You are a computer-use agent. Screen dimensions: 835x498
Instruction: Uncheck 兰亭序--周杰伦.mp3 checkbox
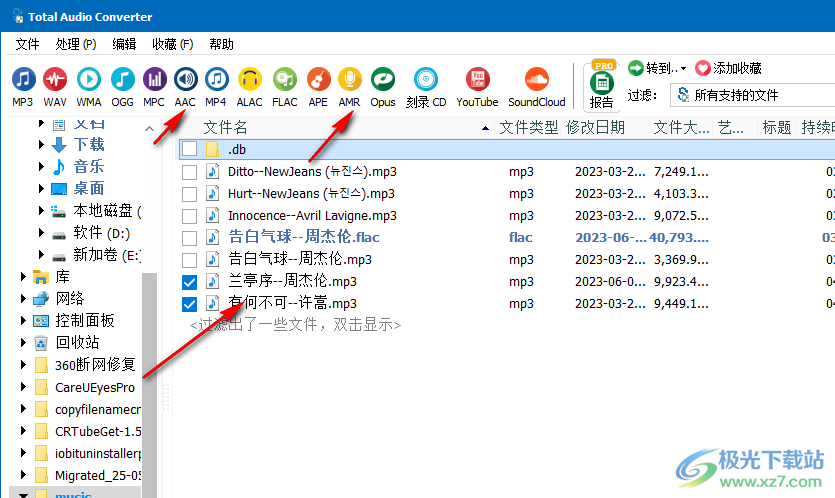pyautogui.click(x=190, y=282)
